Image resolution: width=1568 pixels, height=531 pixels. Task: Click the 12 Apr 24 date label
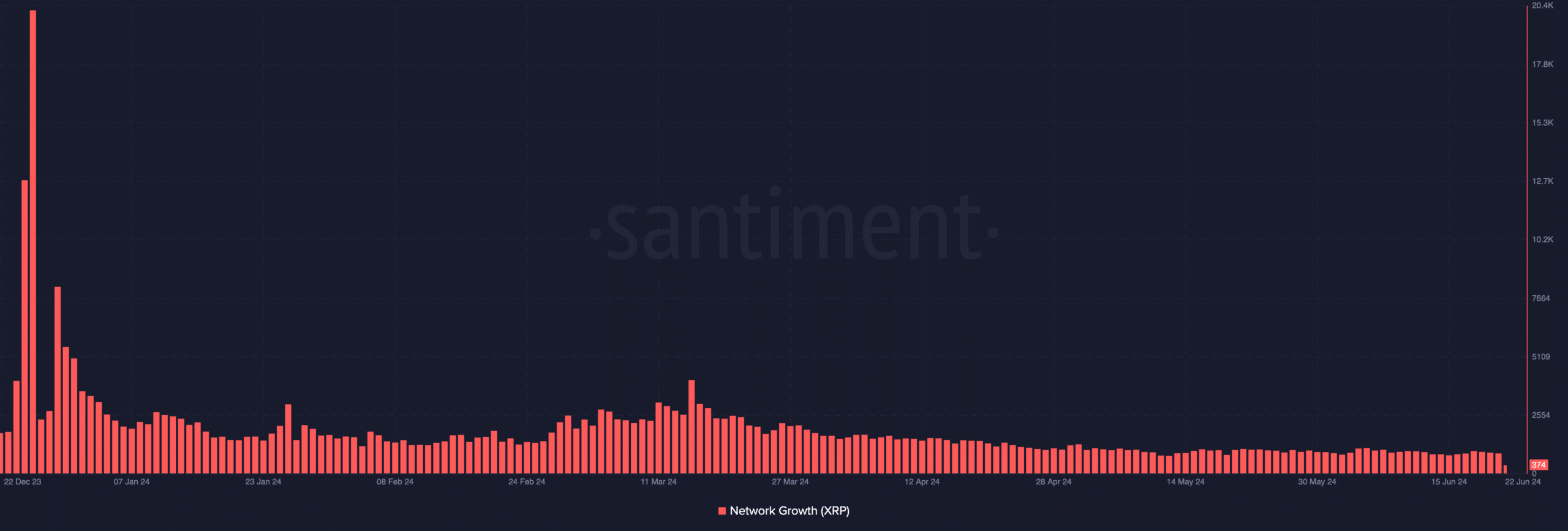pyautogui.click(x=922, y=482)
